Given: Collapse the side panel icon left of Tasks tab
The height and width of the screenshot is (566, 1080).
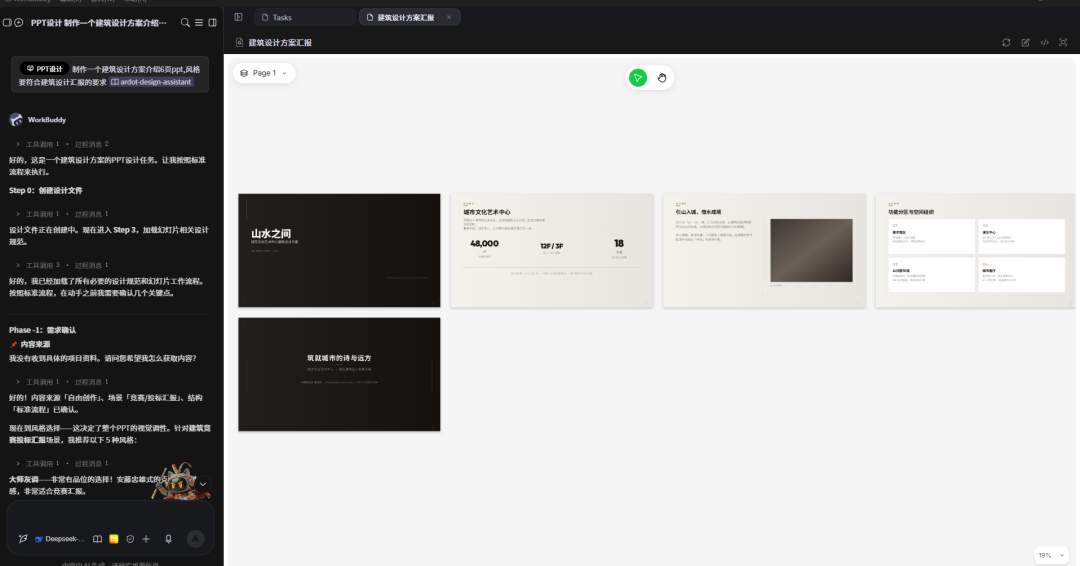Looking at the screenshot, I should tap(238, 17).
